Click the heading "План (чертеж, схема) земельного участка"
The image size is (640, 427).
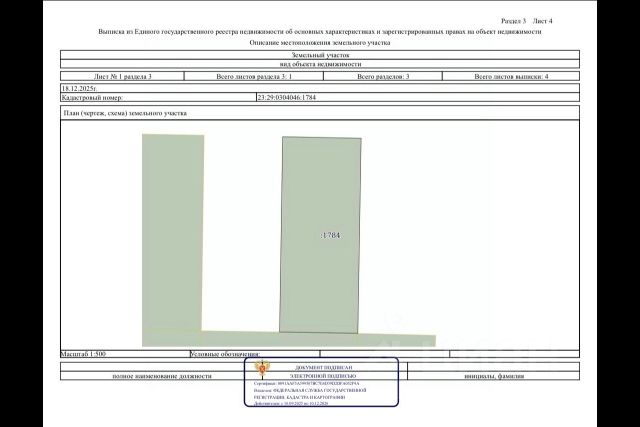(125, 113)
